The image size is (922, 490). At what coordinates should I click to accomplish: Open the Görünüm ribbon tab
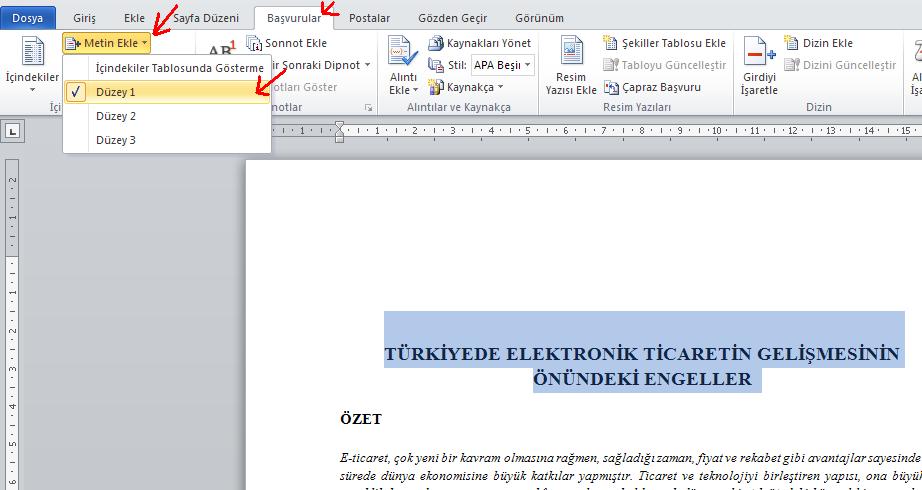tap(539, 18)
